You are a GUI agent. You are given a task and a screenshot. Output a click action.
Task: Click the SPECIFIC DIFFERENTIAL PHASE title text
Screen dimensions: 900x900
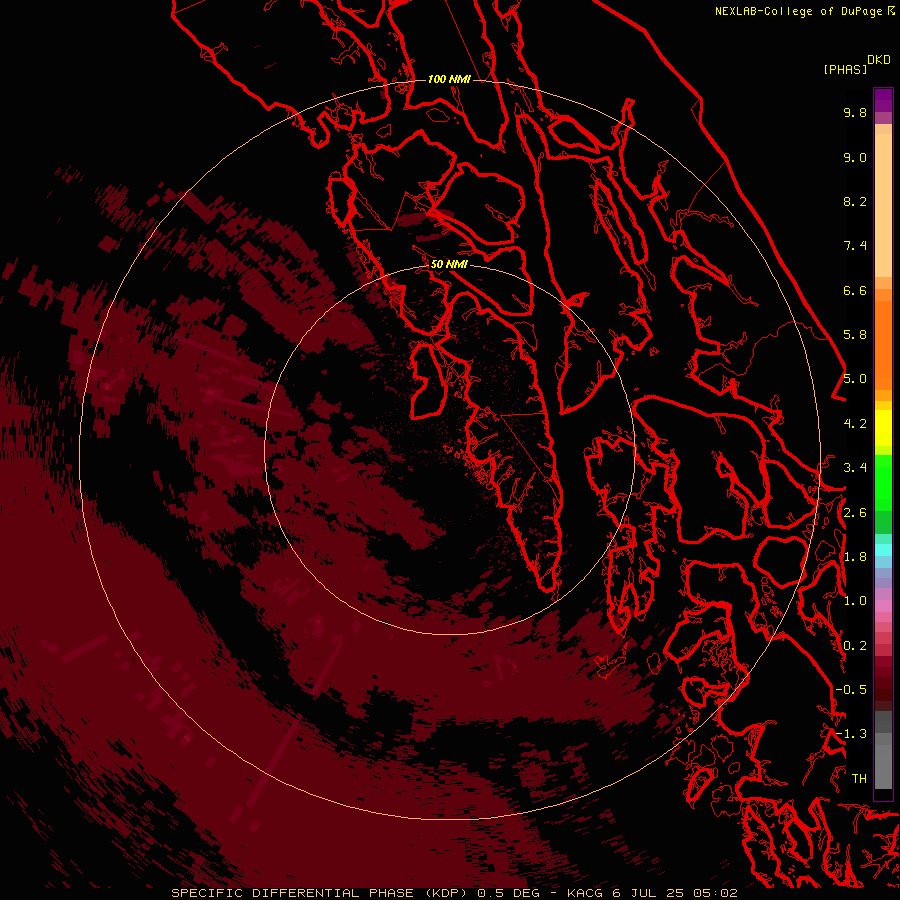coord(292,893)
